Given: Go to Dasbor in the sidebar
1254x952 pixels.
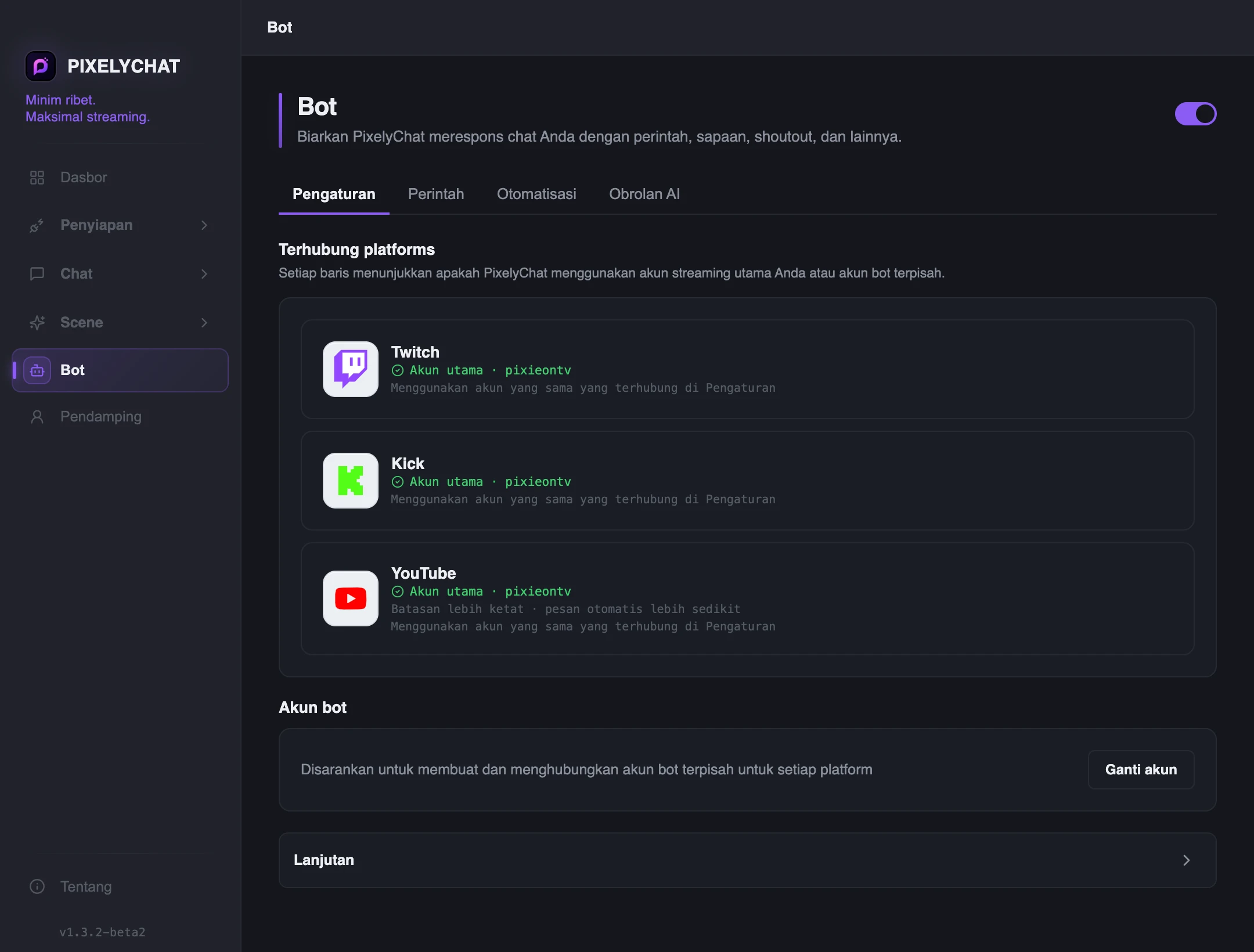Looking at the screenshot, I should click(x=120, y=178).
